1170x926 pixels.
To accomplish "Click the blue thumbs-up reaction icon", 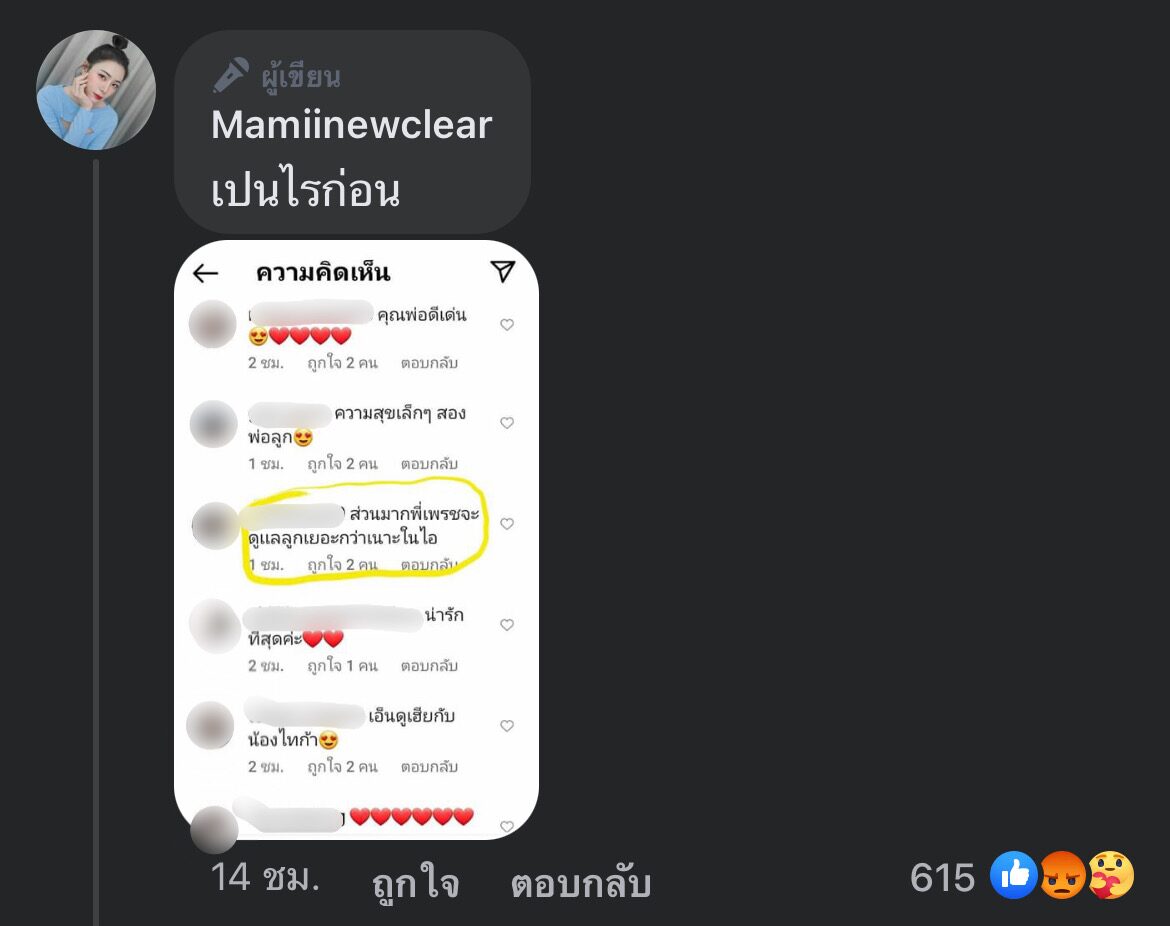I will pyautogui.click(x=1013, y=875).
